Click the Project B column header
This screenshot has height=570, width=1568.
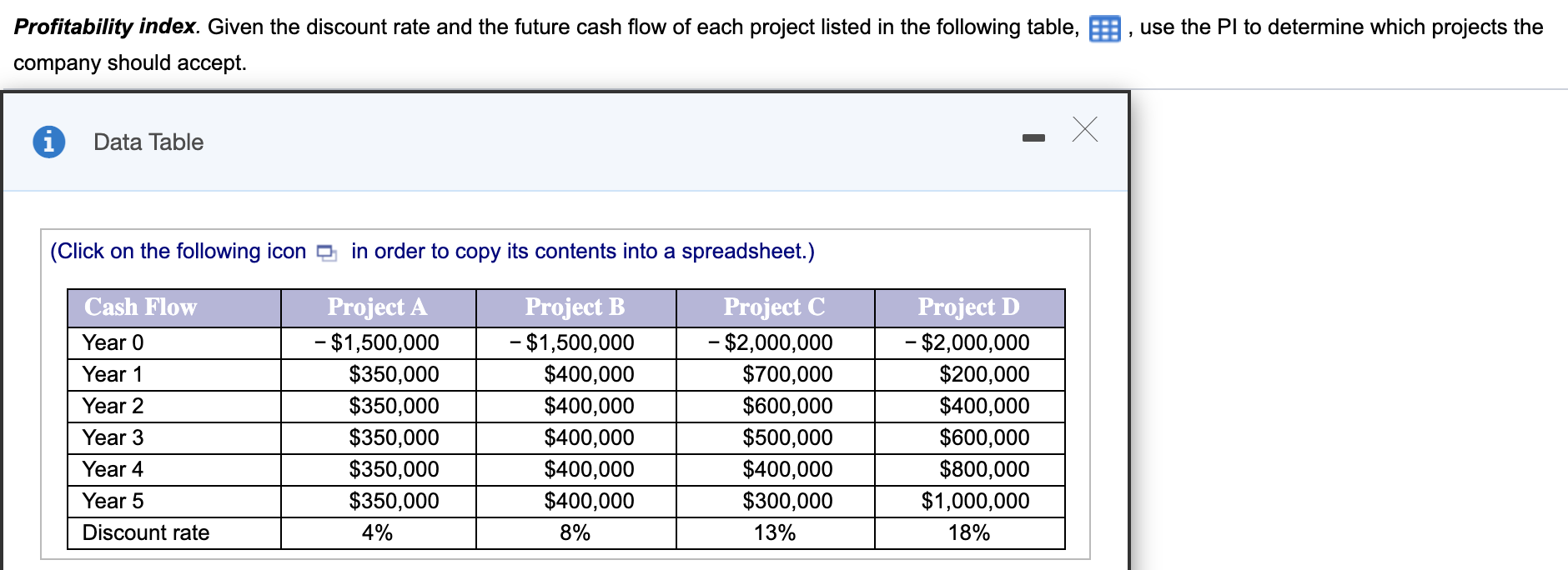[574, 307]
